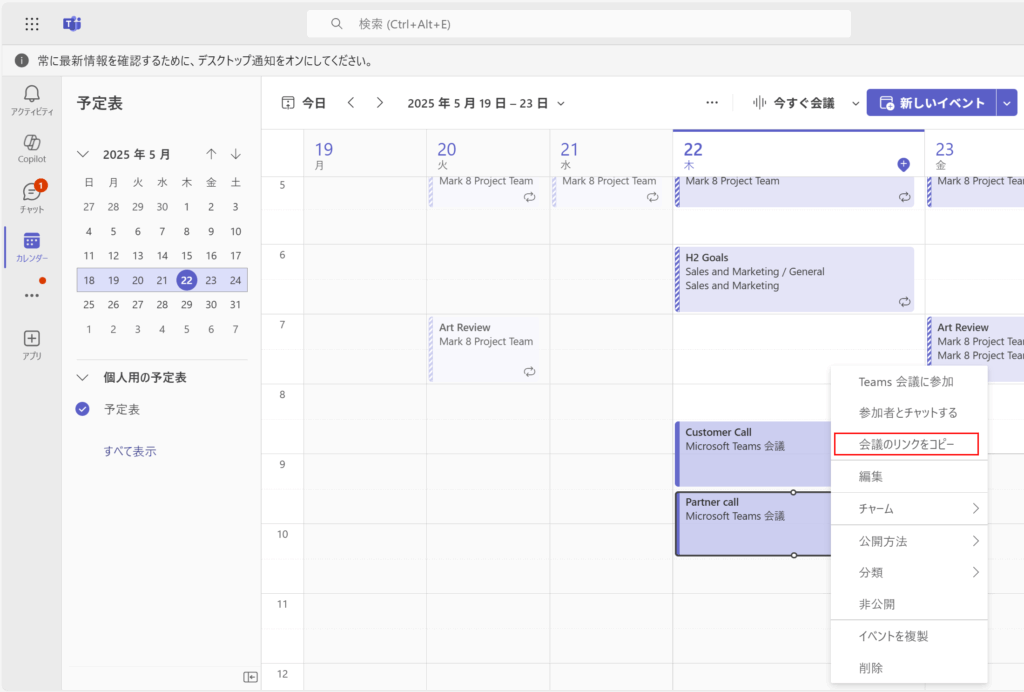Open the date range 2025年5月19日–23日 dropdown
The height and width of the screenshot is (692, 1024).
pyautogui.click(x=486, y=103)
